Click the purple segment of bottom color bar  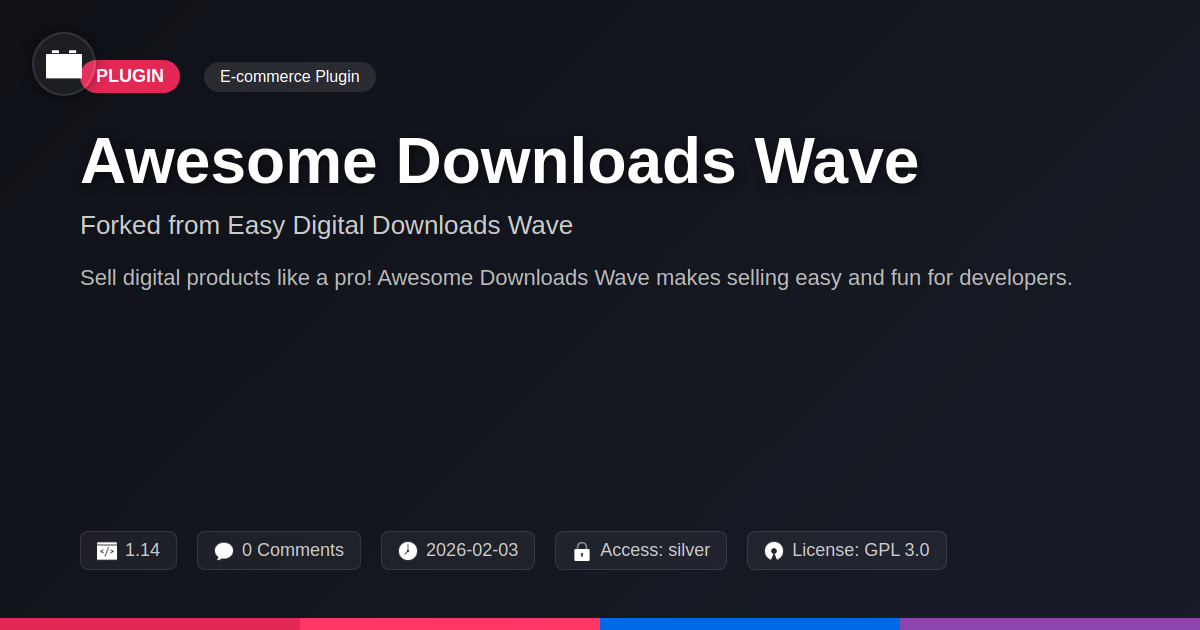[1050, 624]
